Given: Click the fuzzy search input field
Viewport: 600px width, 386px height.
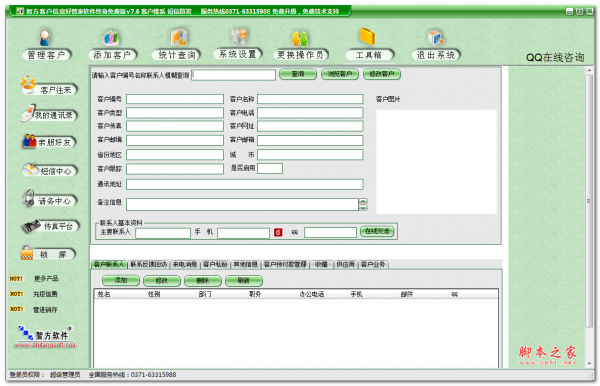Looking at the screenshot, I should point(233,75).
